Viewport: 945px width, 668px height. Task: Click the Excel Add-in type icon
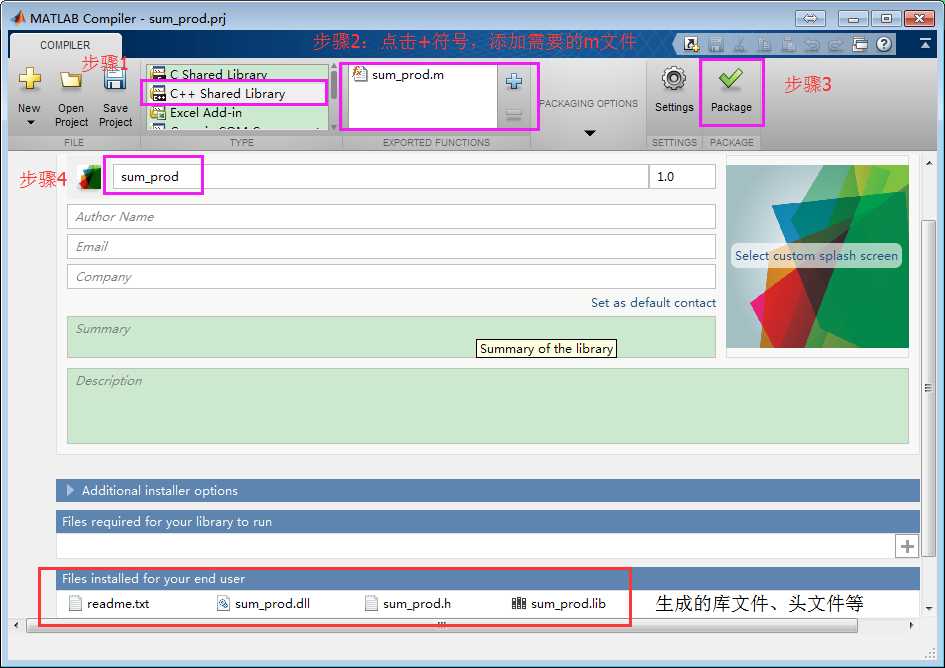[158, 113]
